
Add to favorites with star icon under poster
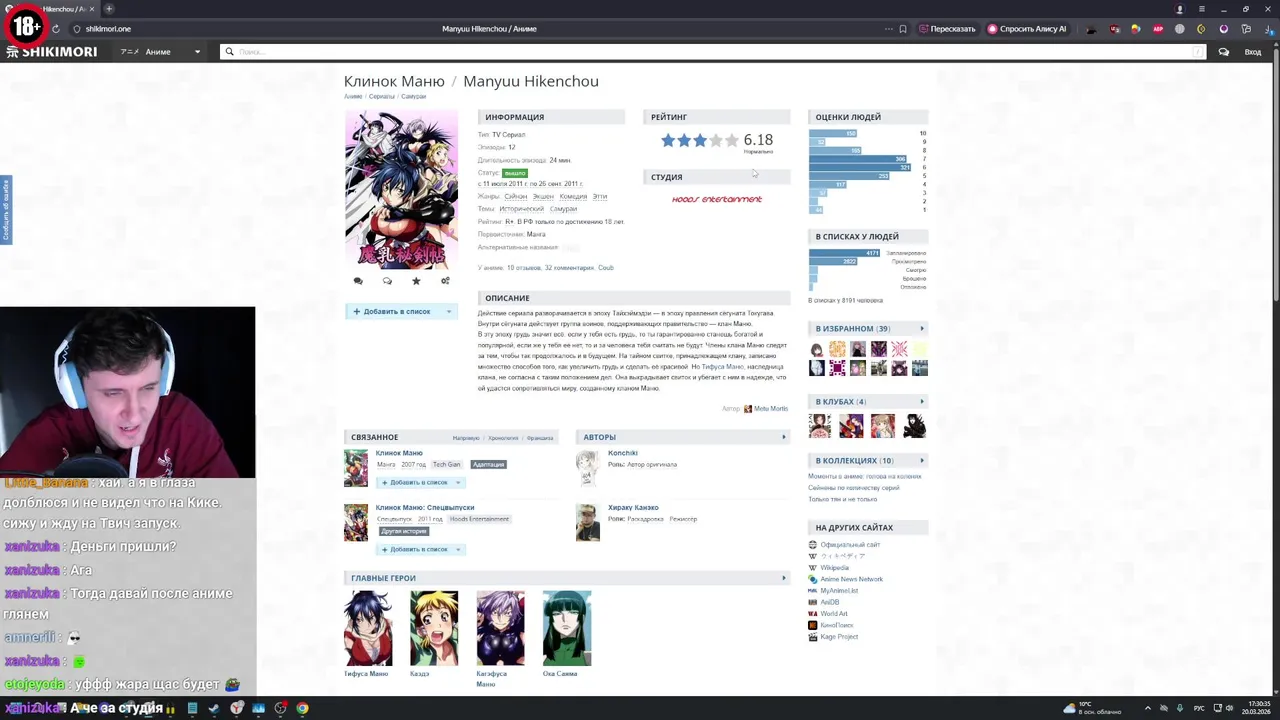point(416,281)
